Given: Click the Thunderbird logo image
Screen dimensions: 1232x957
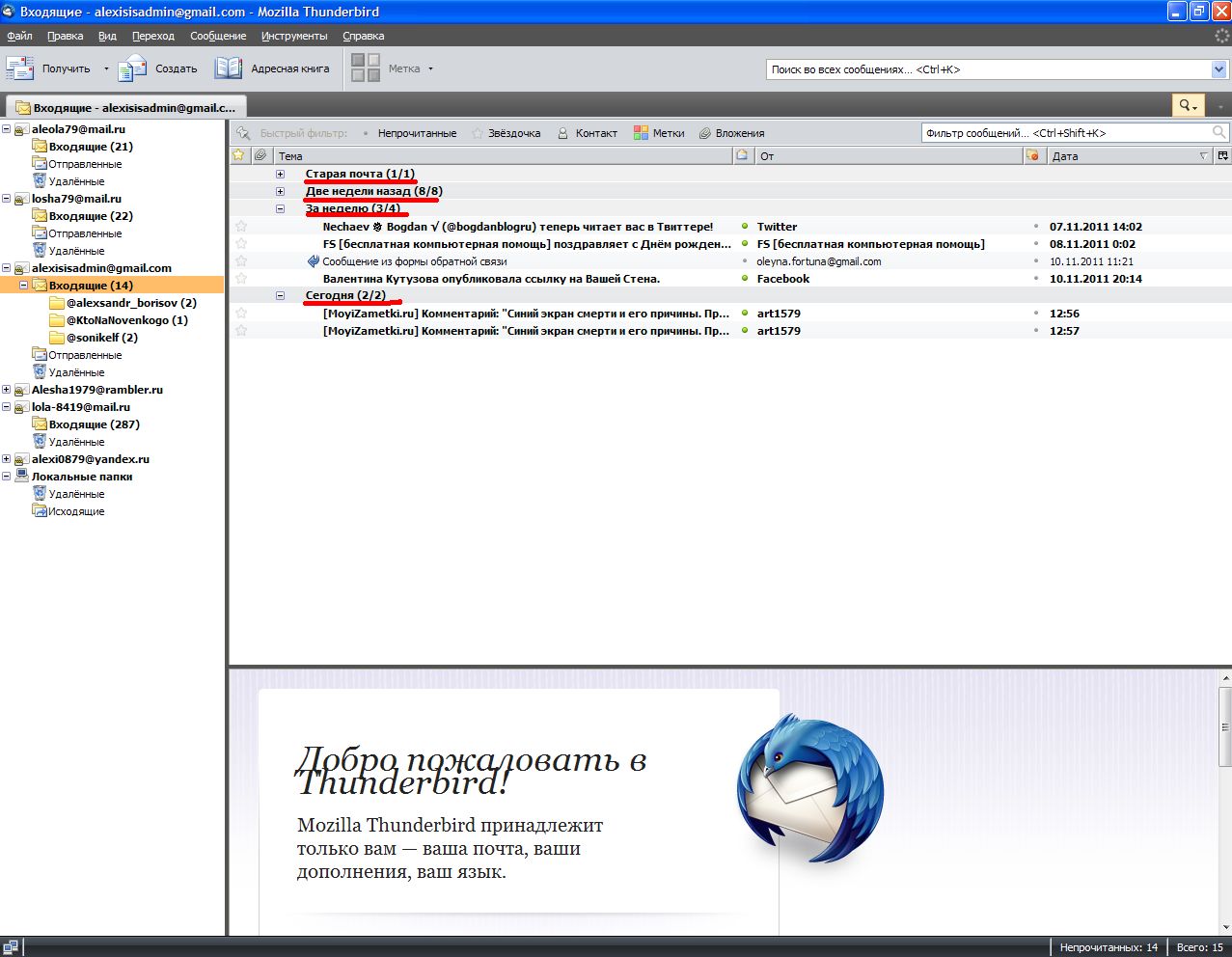Looking at the screenshot, I should tap(809, 789).
